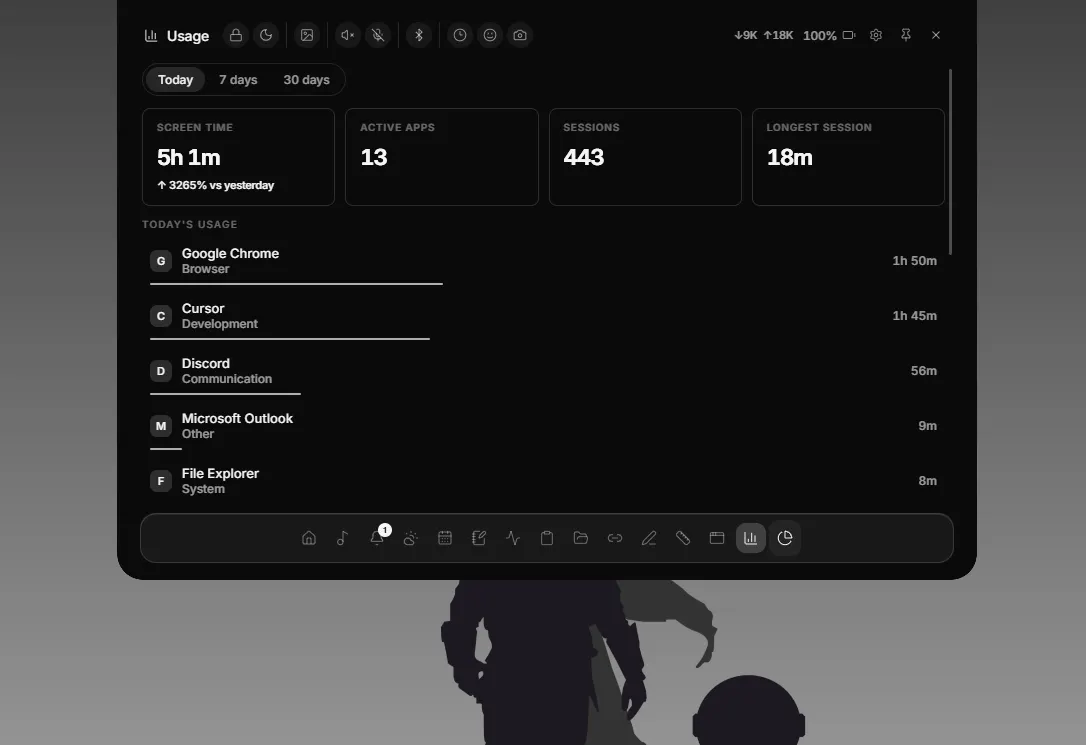Open the weather panel icon
Viewport: 1086px width, 745px height.
click(411, 538)
